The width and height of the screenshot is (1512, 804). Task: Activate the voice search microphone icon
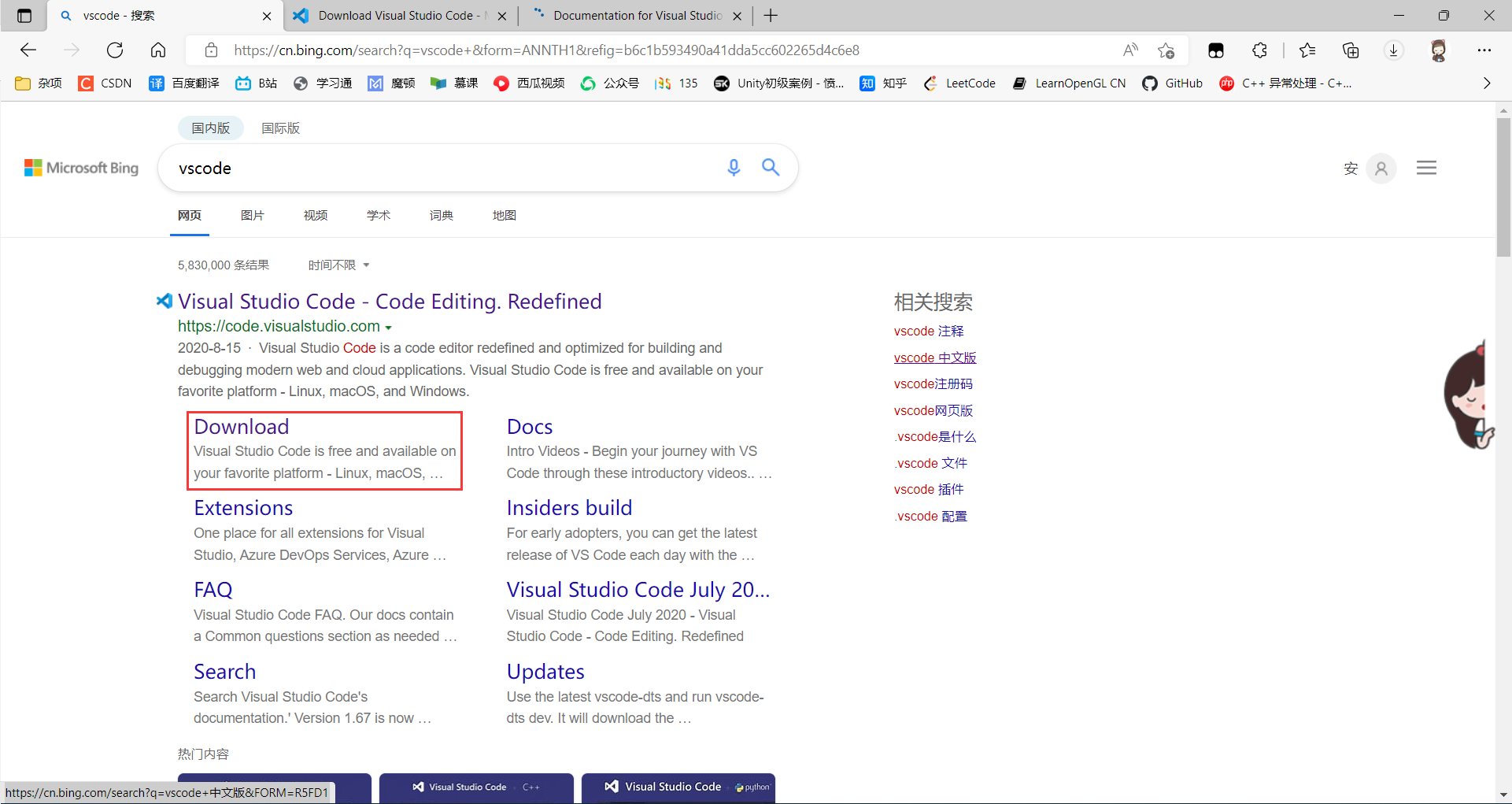(734, 168)
